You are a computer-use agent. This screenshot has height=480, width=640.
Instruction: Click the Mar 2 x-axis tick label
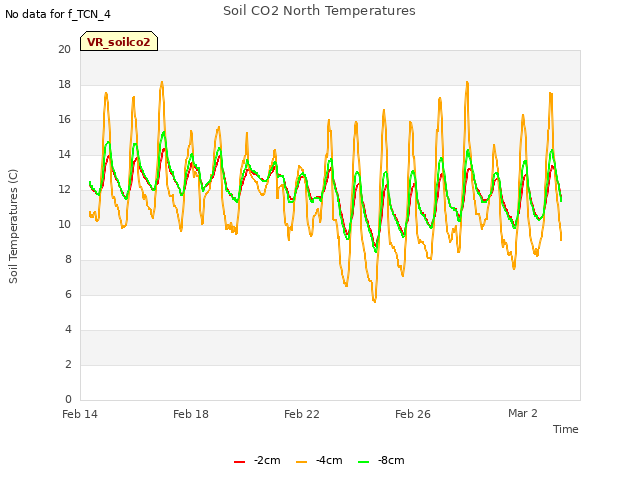click(x=523, y=413)
